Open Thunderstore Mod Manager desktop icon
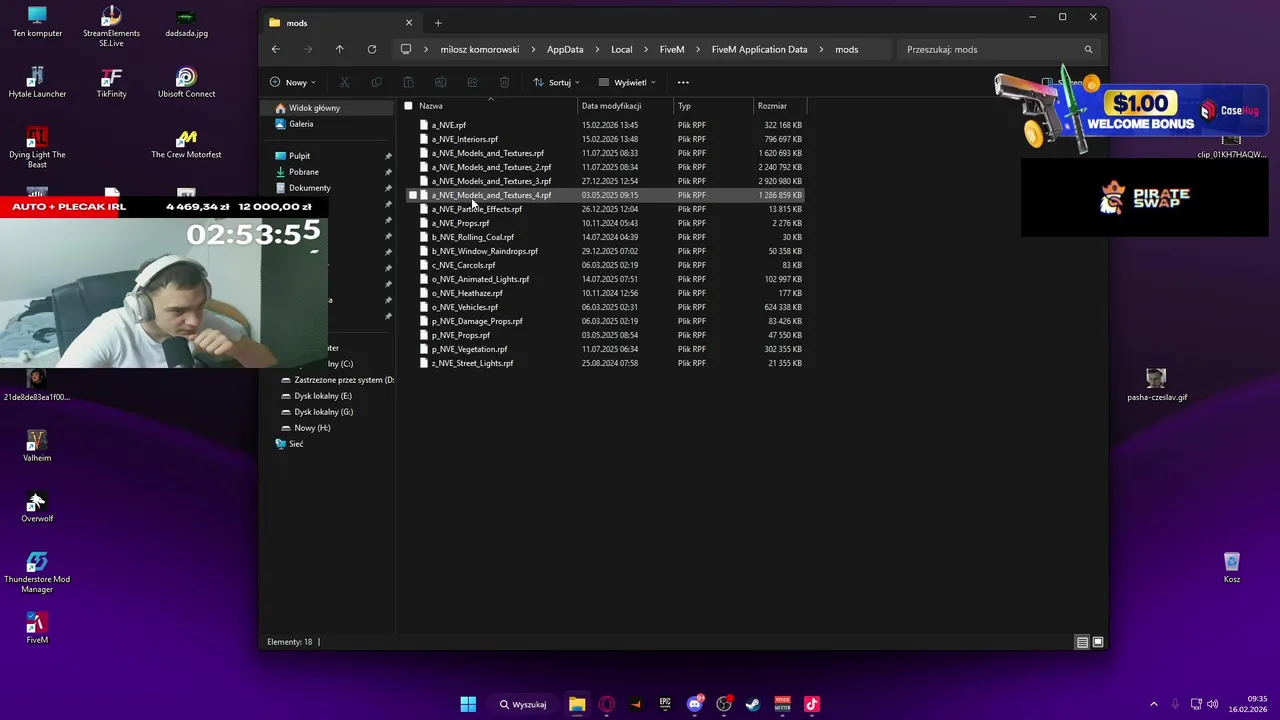The height and width of the screenshot is (720, 1280). (37, 572)
